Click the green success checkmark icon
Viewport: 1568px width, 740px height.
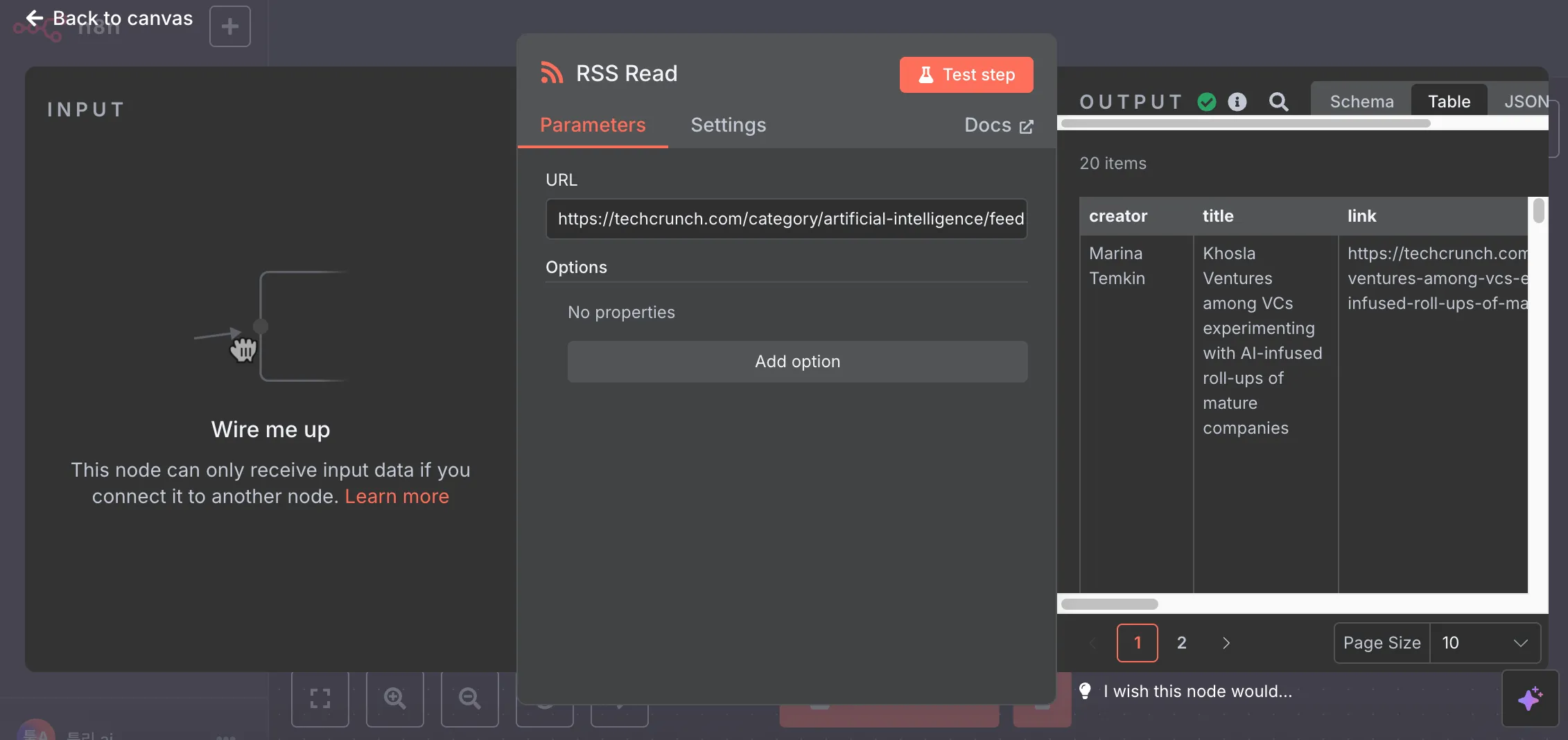click(1207, 102)
